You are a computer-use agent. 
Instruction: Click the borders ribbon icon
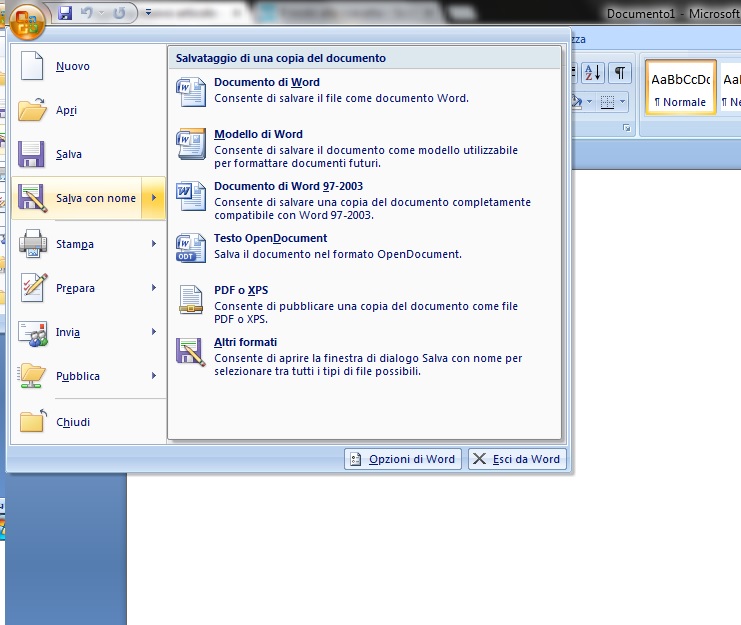click(607, 102)
